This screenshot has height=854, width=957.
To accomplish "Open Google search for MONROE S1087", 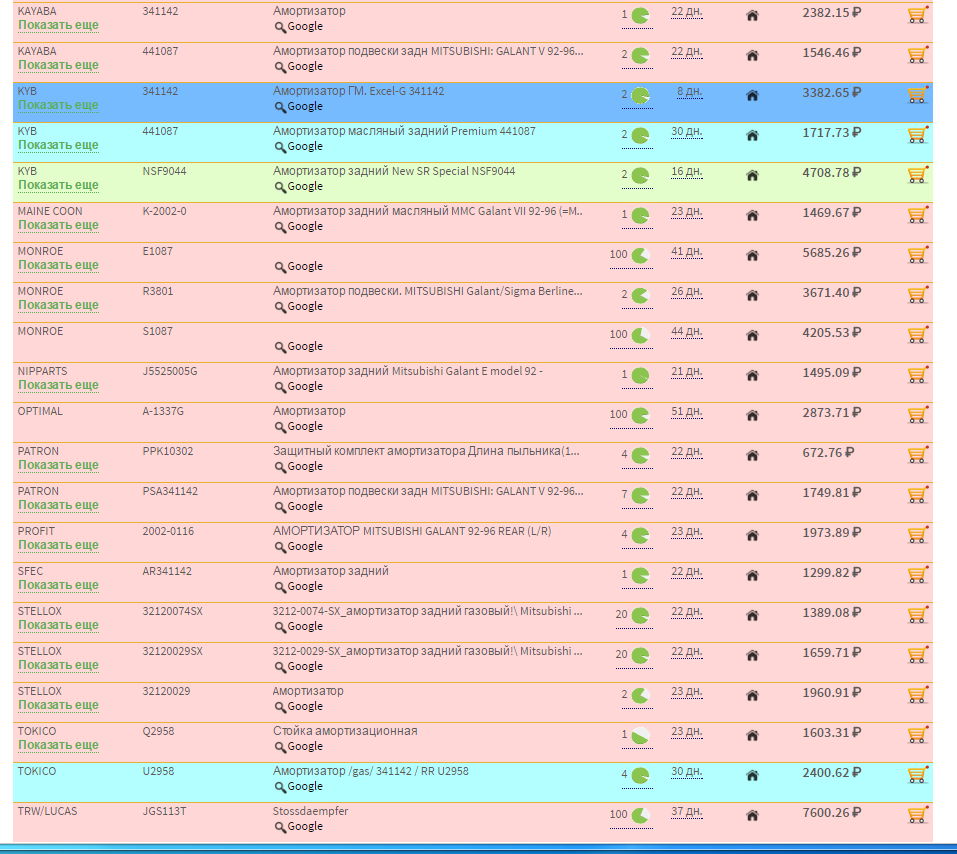I will (x=299, y=347).
